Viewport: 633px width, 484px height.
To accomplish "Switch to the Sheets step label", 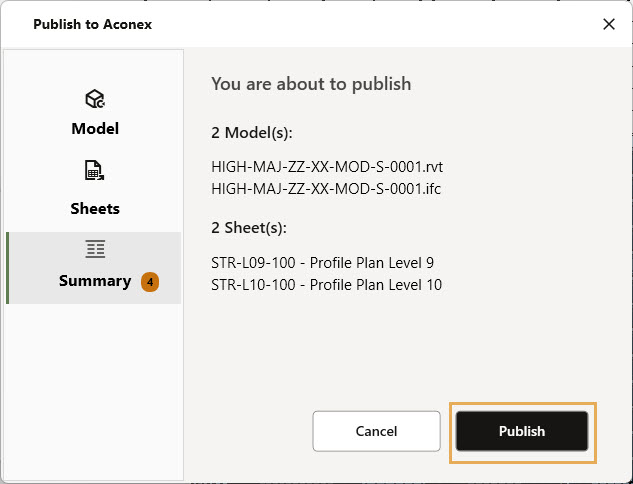I will click(x=95, y=209).
